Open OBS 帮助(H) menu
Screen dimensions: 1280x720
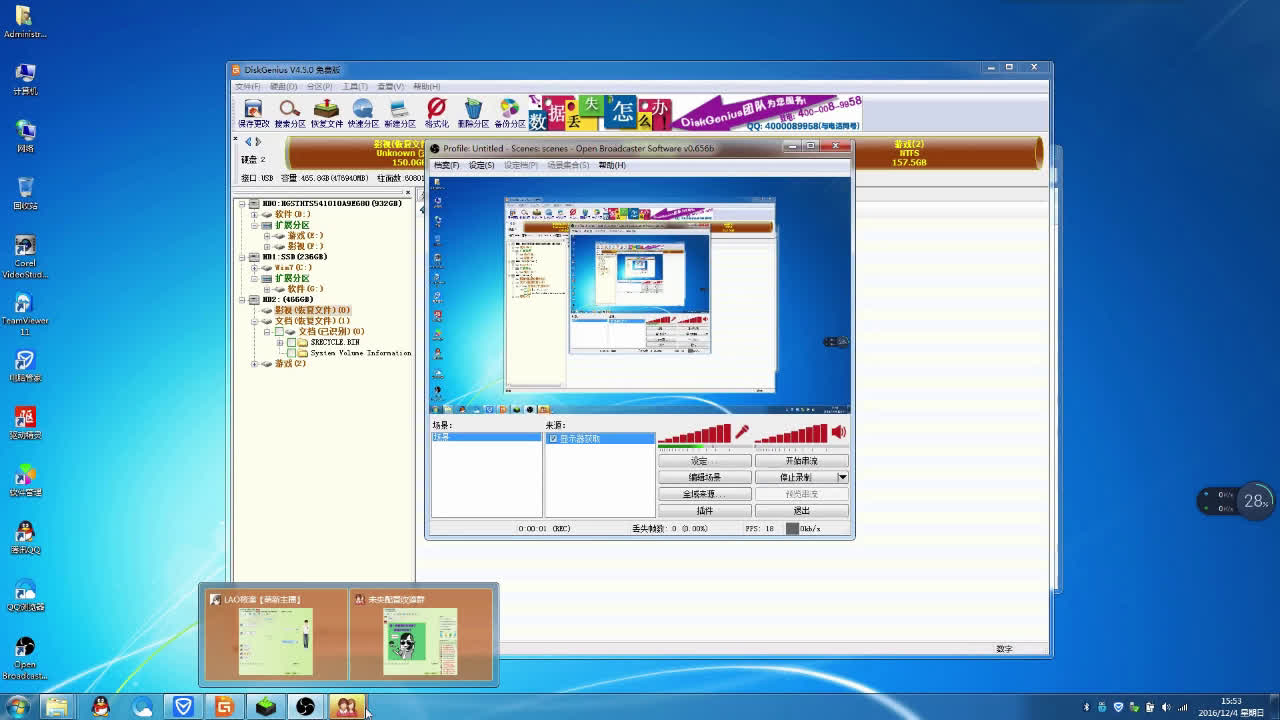coord(612,165)
